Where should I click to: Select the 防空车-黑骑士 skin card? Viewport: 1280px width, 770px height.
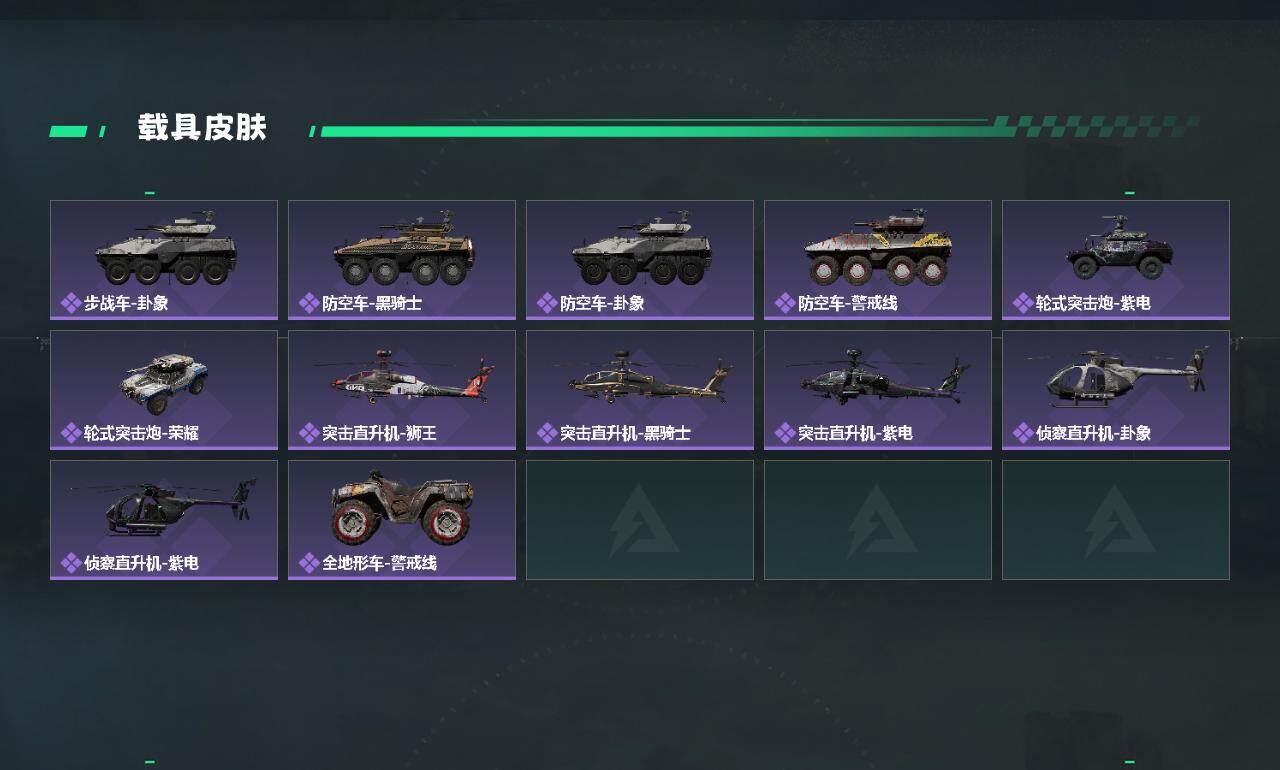[402, 260]
